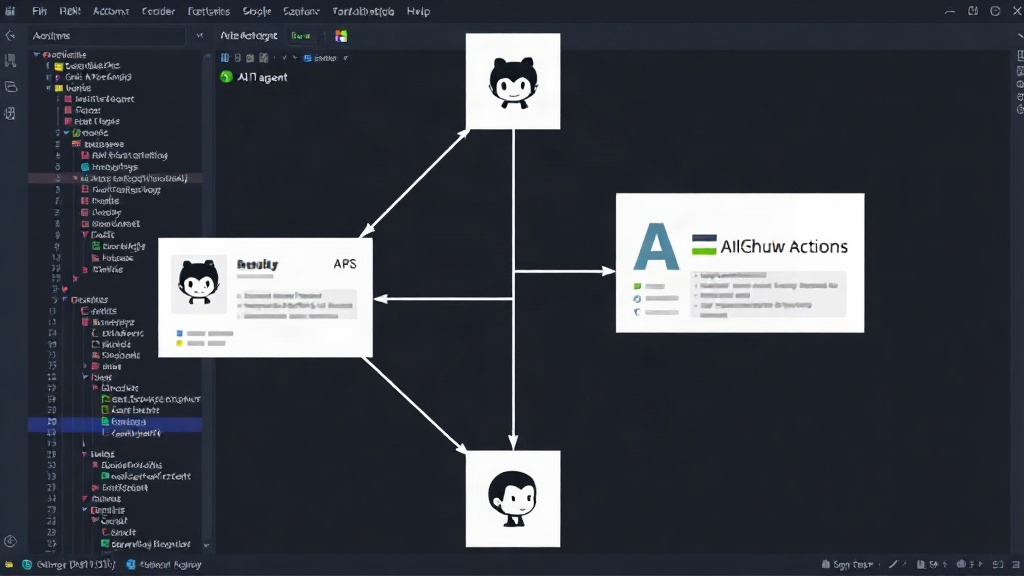Screen dimensions: 1024x576
Task: Click the large A logo on the Actions card
Action: (656, 247)
